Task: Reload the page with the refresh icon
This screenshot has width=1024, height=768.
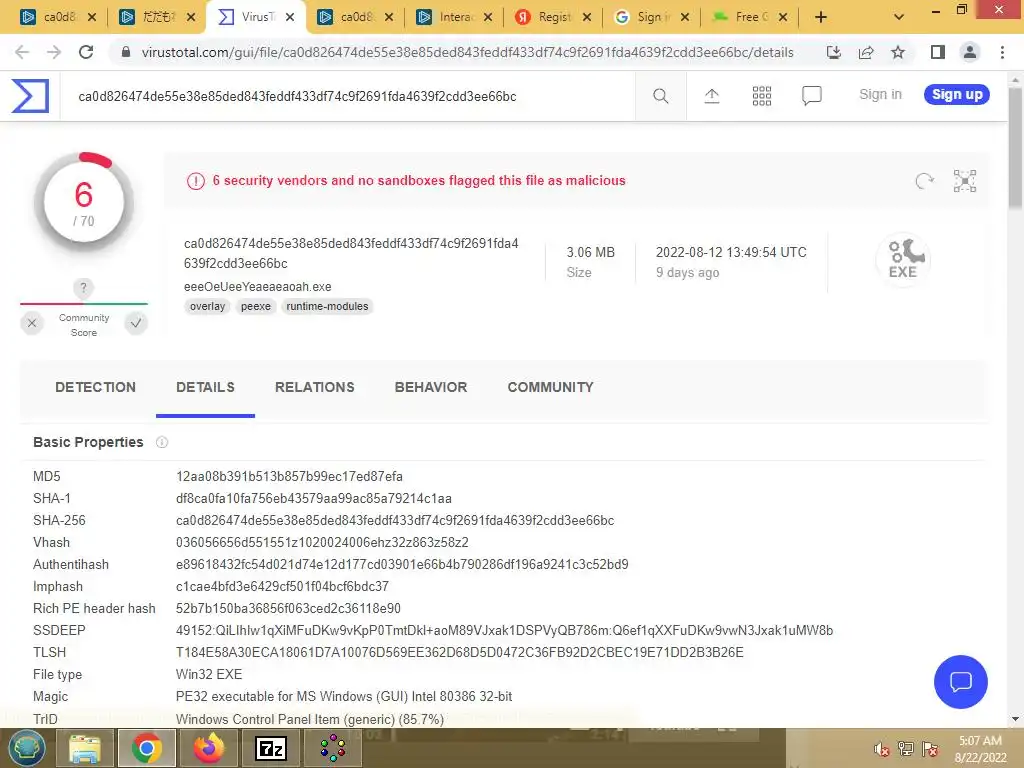Action: [x=86, y=52]
